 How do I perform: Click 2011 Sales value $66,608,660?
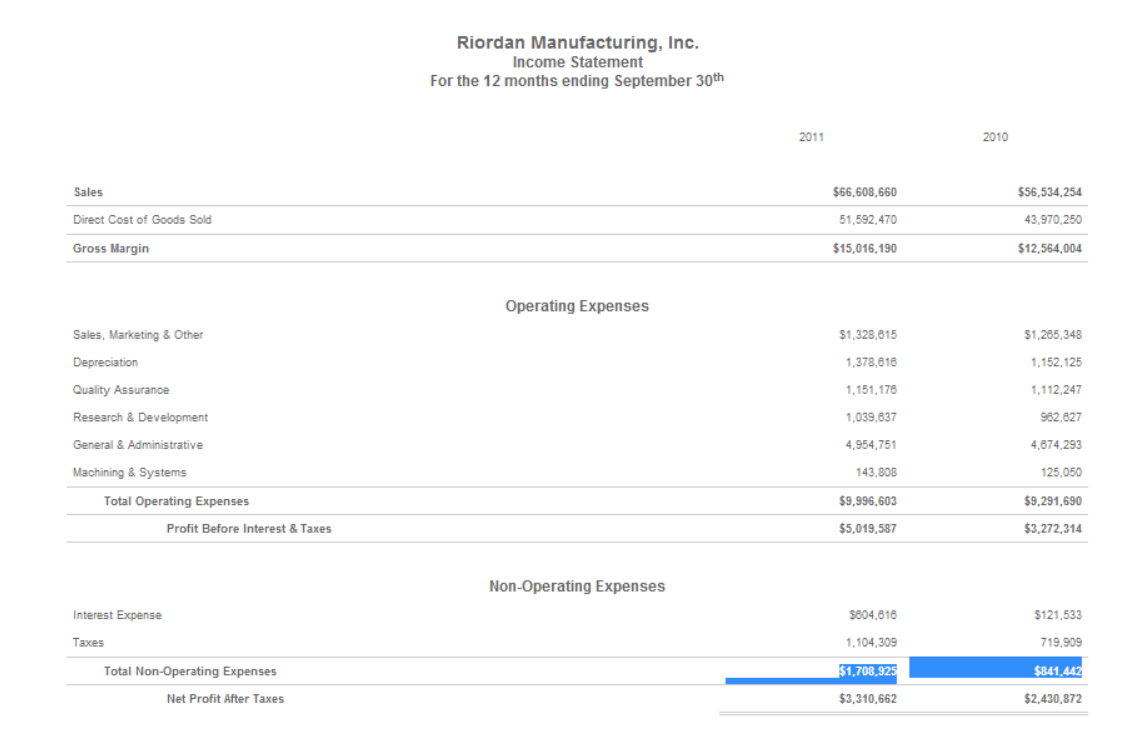pyautogui.click(x=865, y=193)
